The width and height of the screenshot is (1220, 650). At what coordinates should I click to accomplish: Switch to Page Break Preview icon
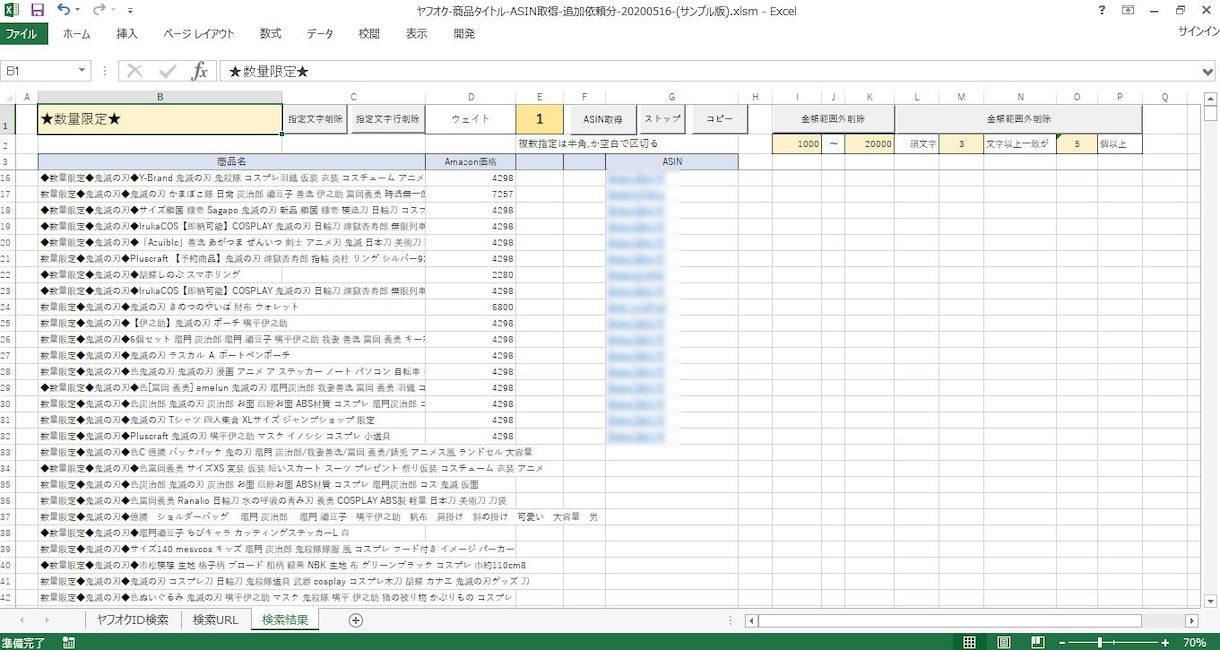point(1037,642)
